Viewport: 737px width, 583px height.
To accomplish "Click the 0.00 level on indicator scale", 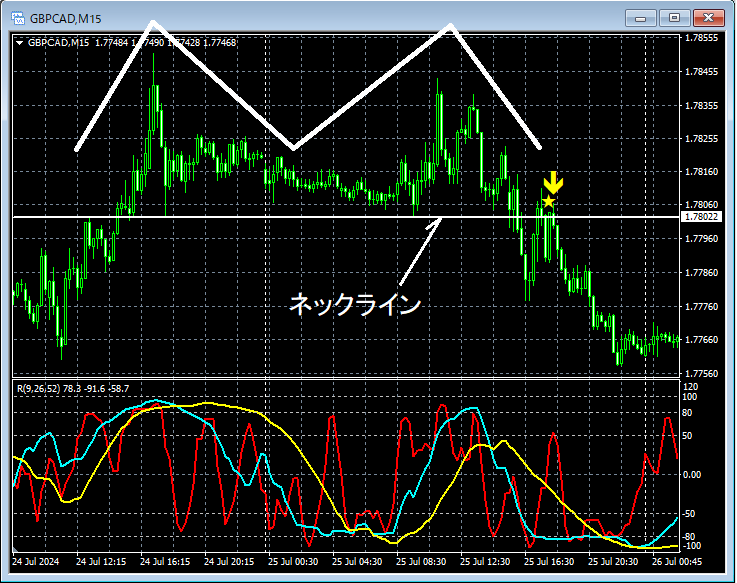I will pyautogui.click(x=691, y=475).
